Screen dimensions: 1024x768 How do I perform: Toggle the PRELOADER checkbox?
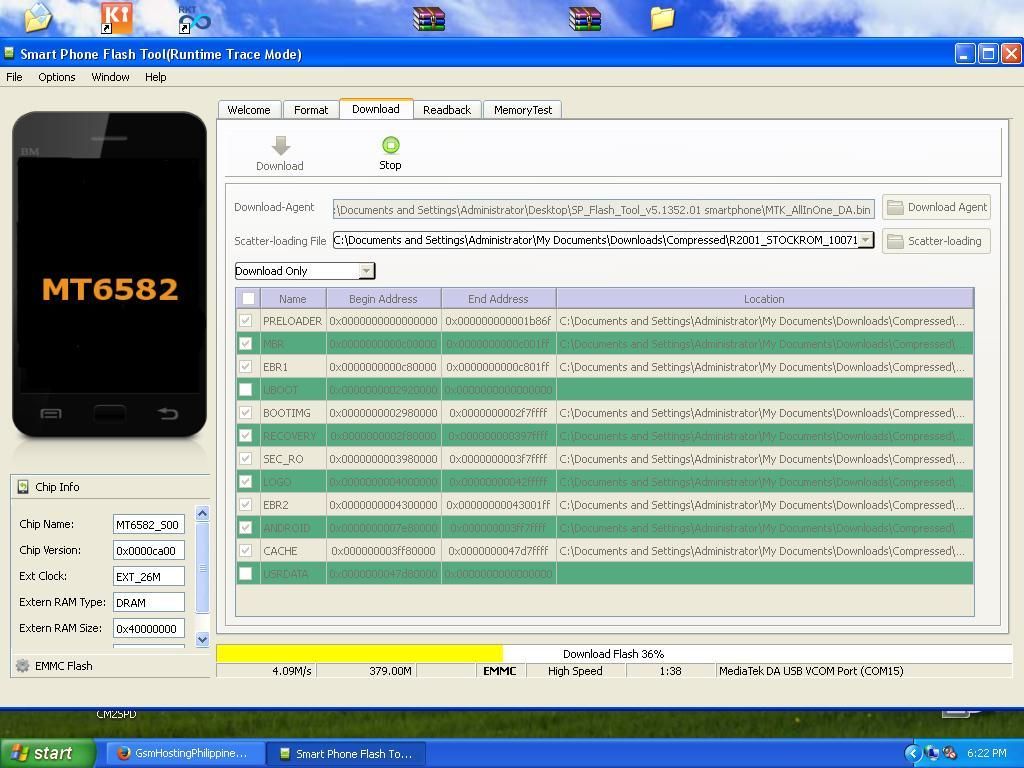tap(246, 321)
